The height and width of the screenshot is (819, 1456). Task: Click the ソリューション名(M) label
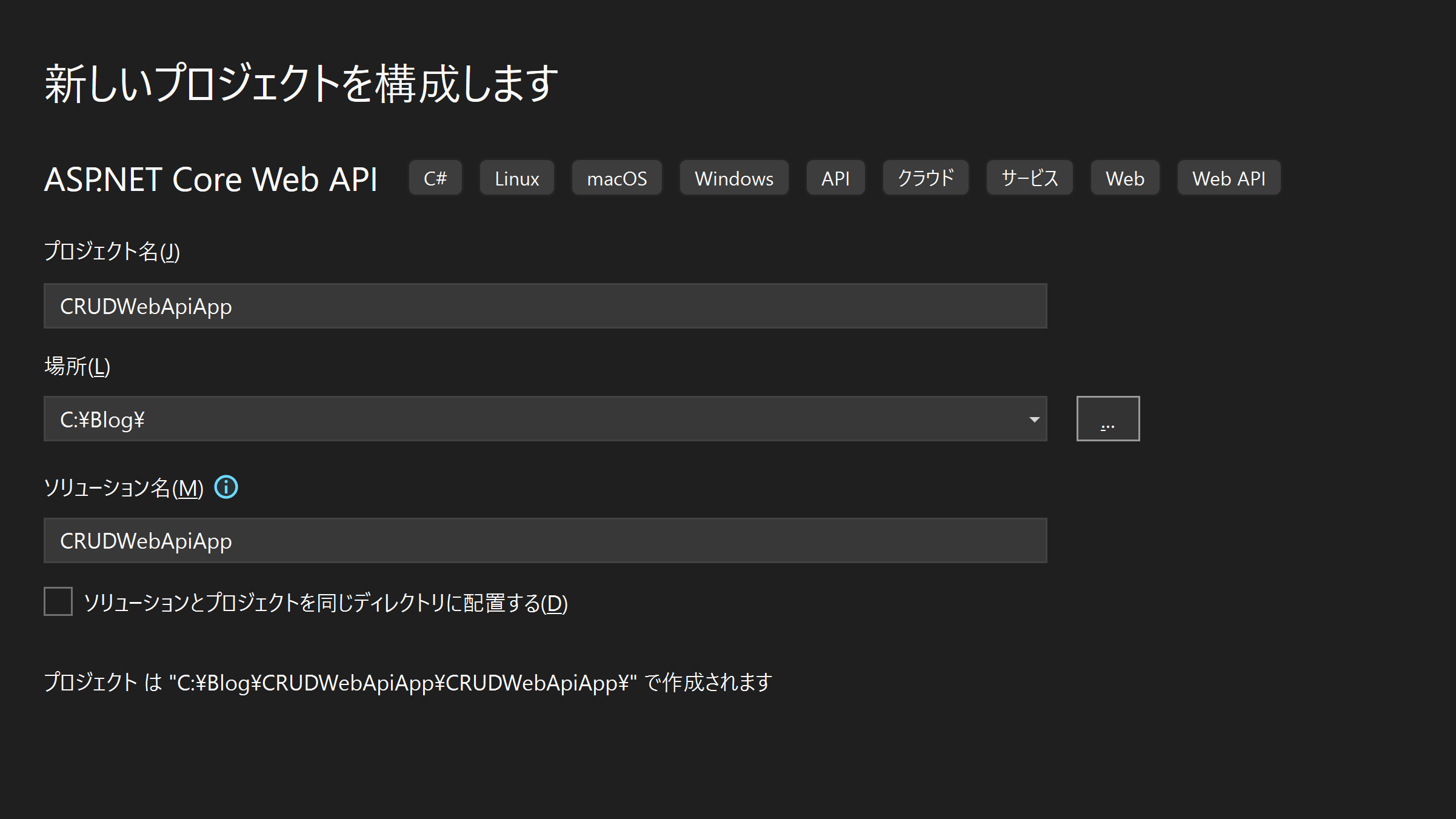click(124, 487)
